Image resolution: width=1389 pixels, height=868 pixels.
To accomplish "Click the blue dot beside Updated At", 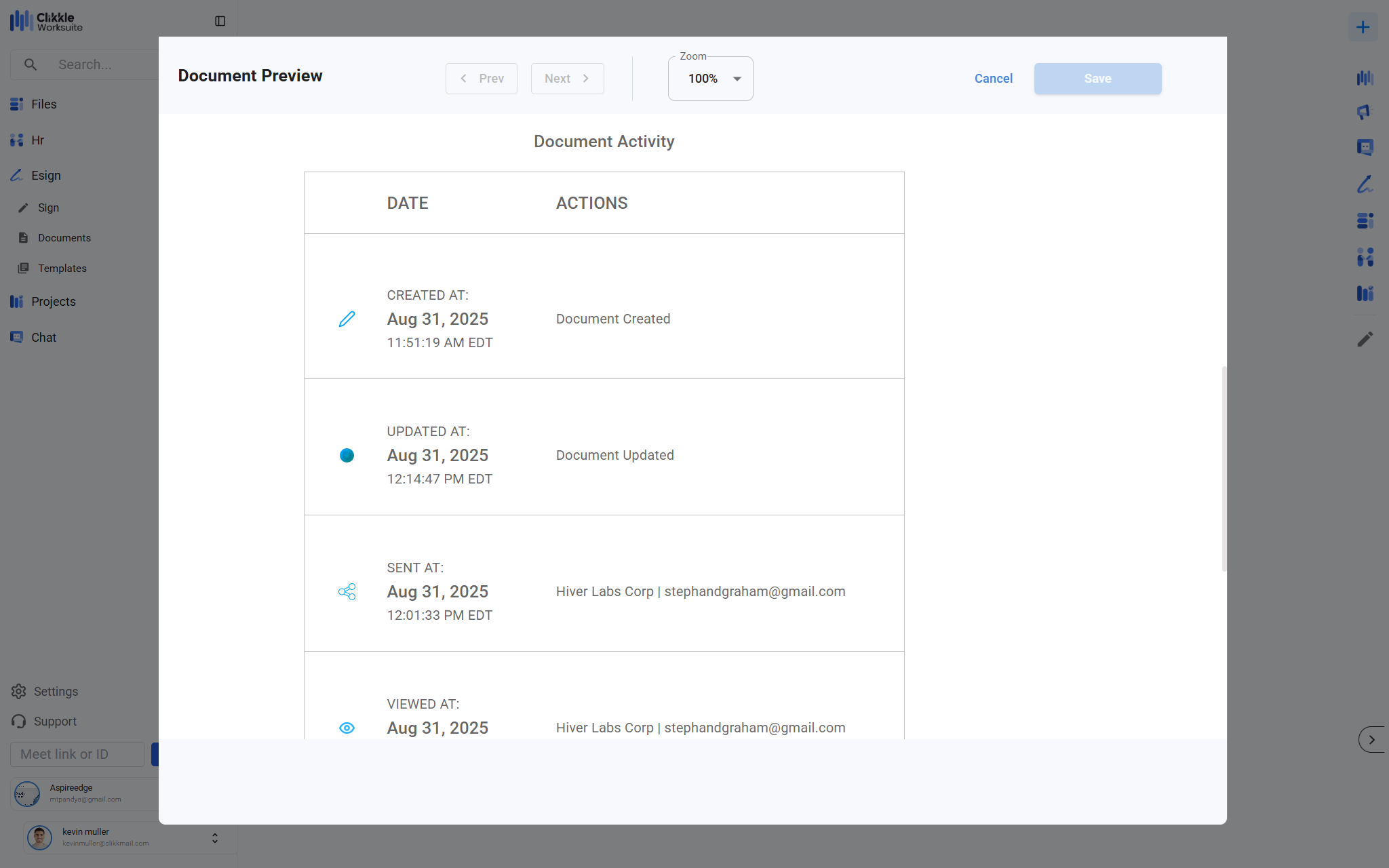I will pos(347,455).
